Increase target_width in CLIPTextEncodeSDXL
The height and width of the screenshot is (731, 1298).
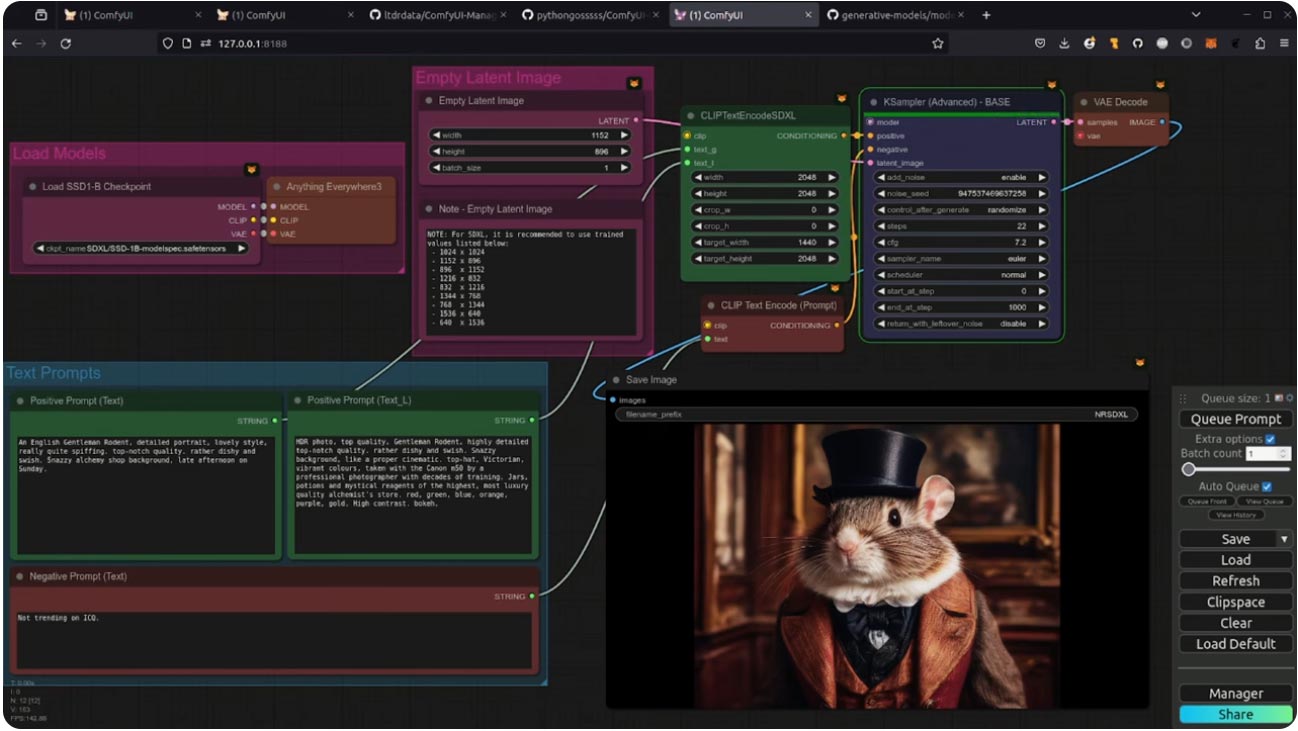[x=830, y=243]
